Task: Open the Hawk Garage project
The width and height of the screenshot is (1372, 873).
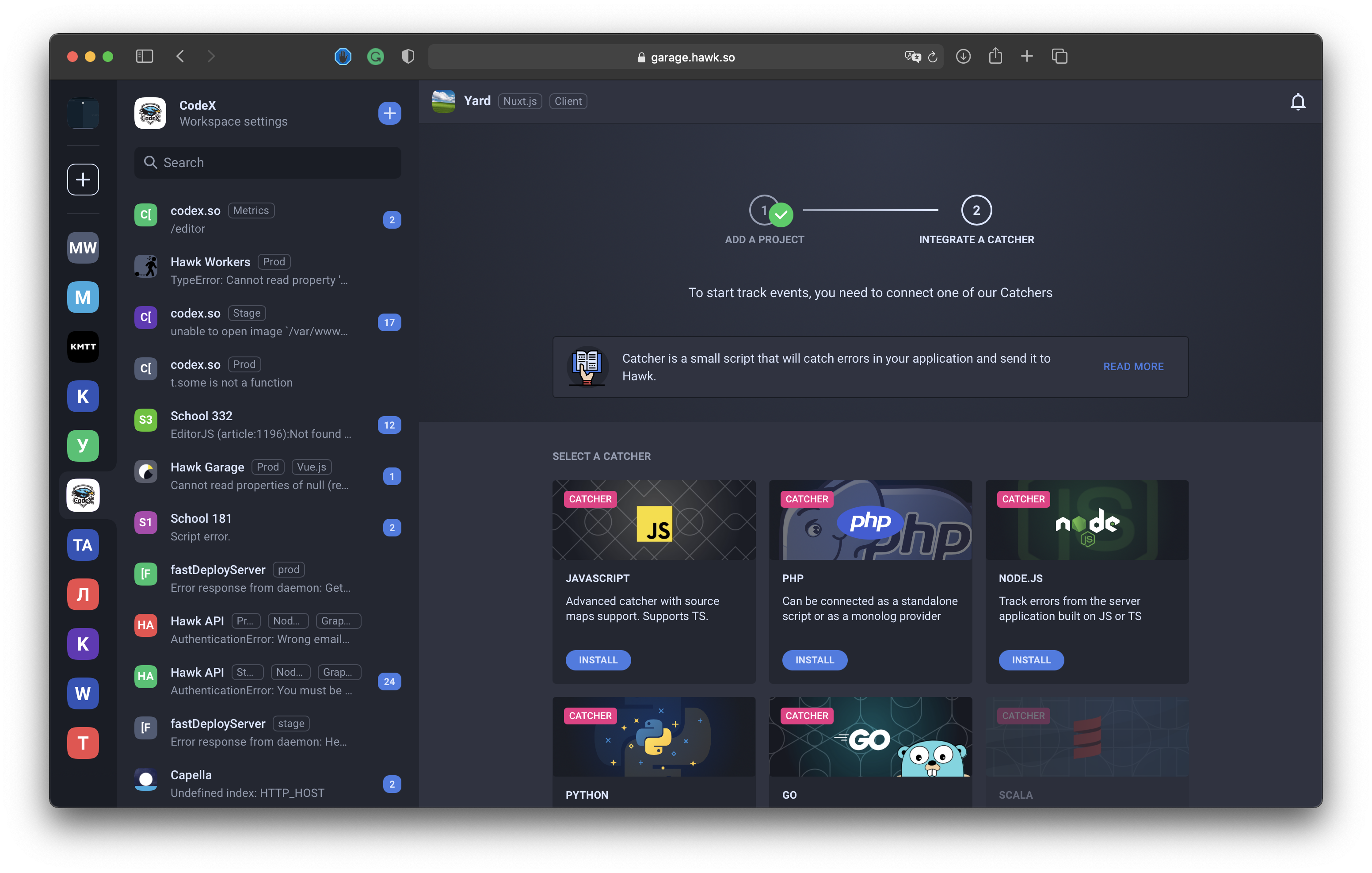Action: click(267, 475)
